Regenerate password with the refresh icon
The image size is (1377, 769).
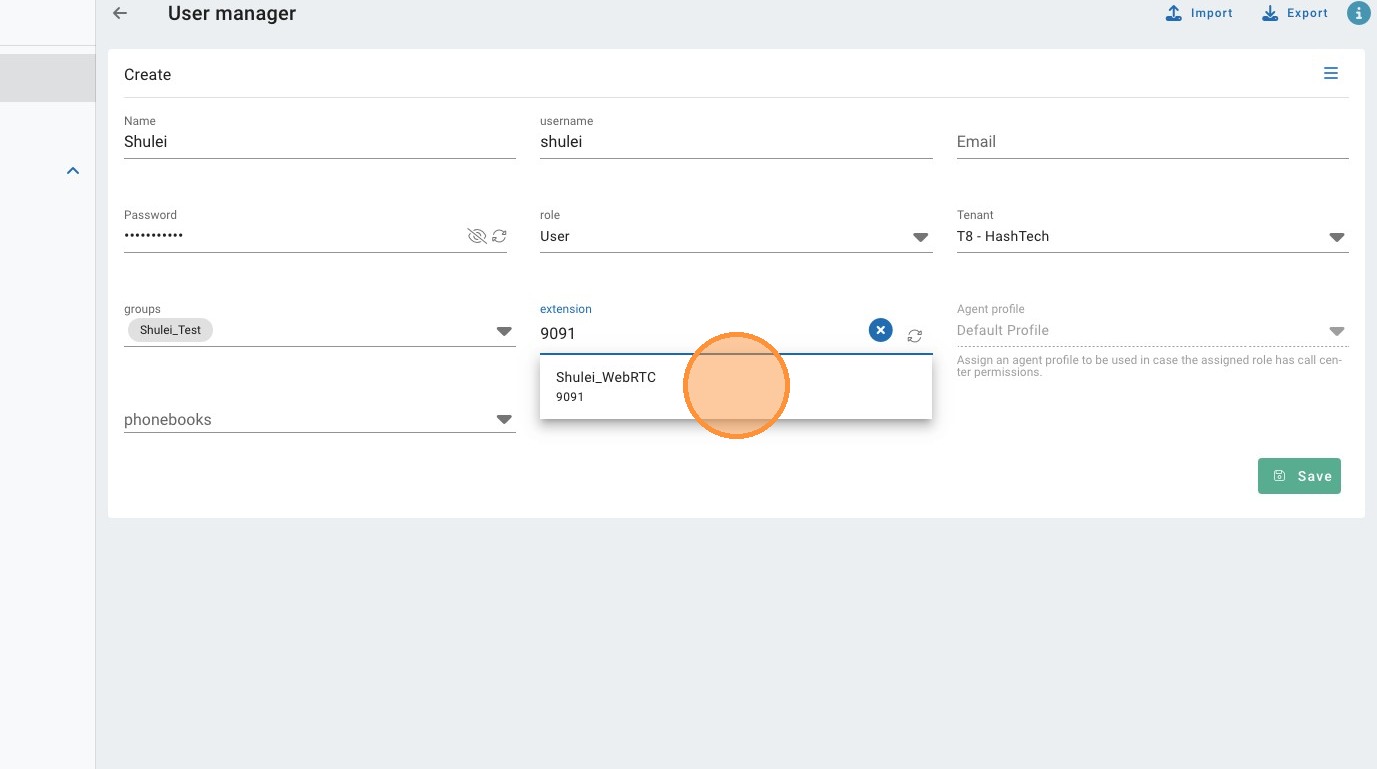click(499, 237)
